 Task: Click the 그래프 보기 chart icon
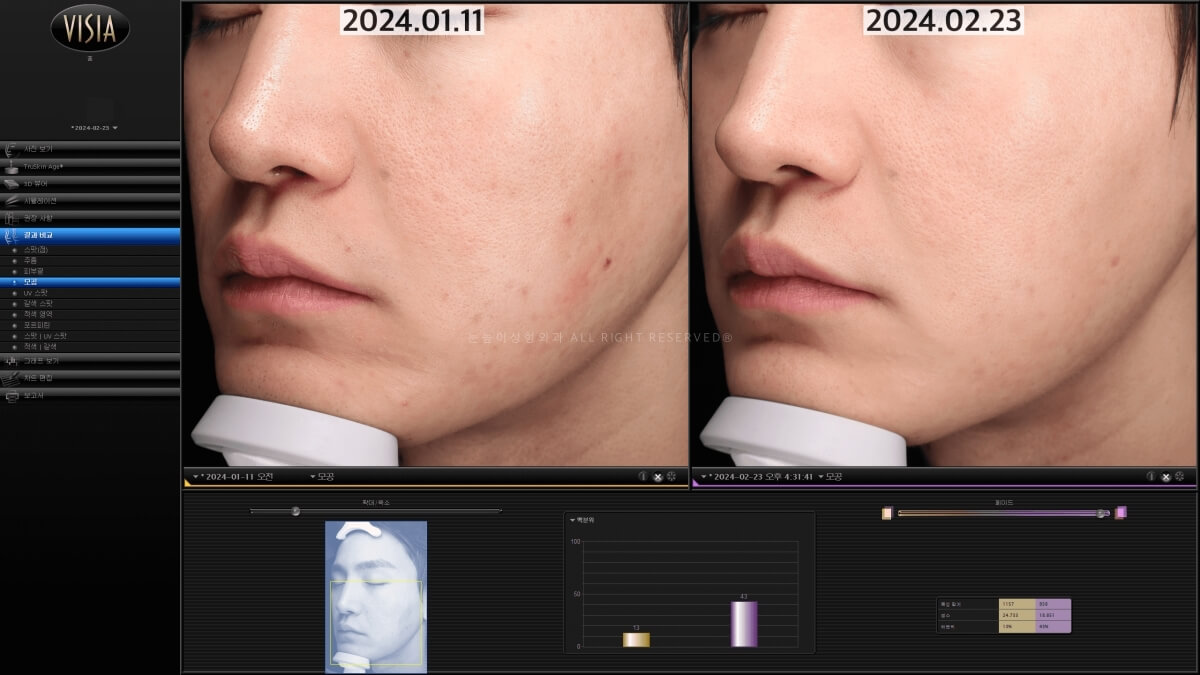tap(11, 360)
